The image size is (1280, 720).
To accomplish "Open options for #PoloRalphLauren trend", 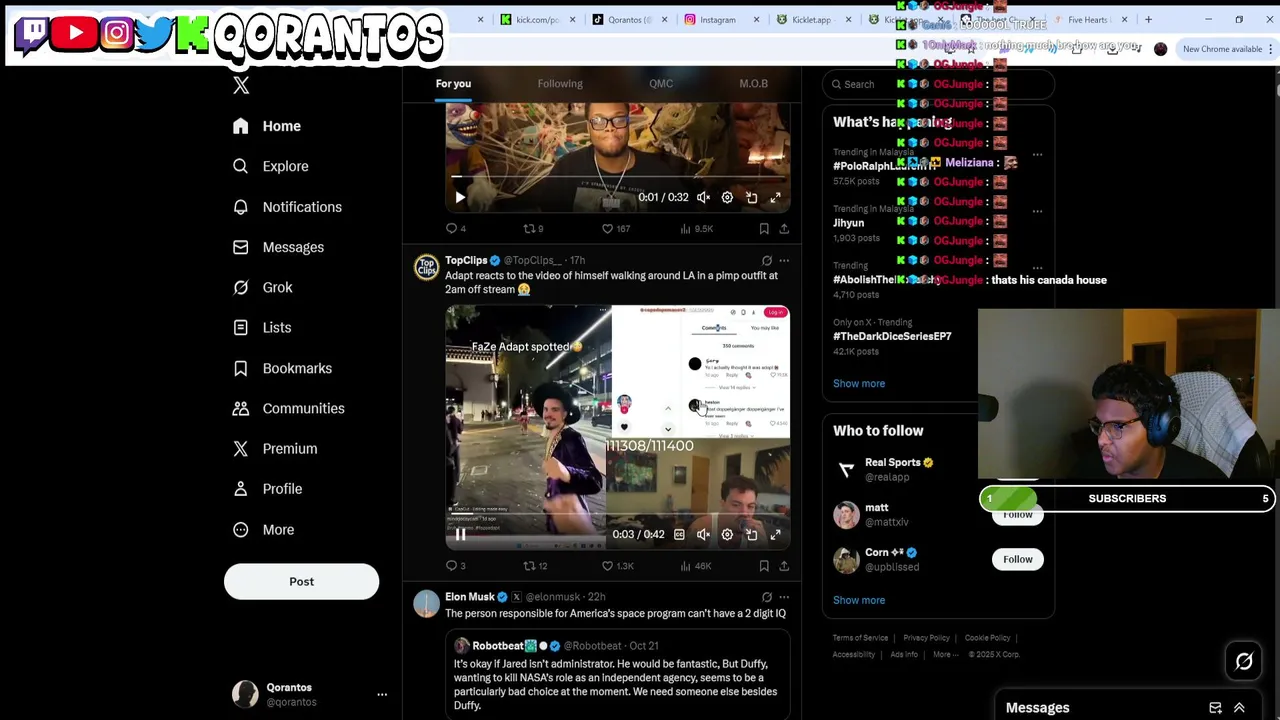I will [x=1037, y=155].
